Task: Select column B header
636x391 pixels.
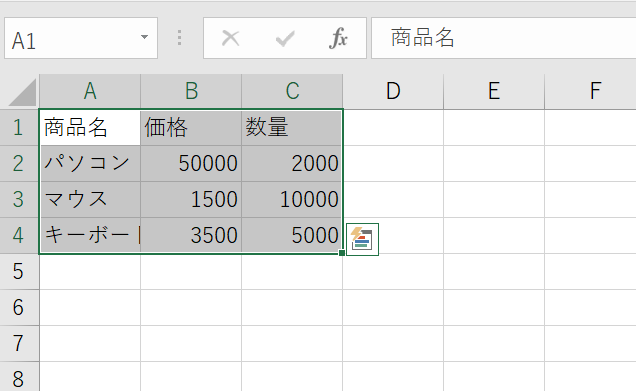Action: point(191,91)
